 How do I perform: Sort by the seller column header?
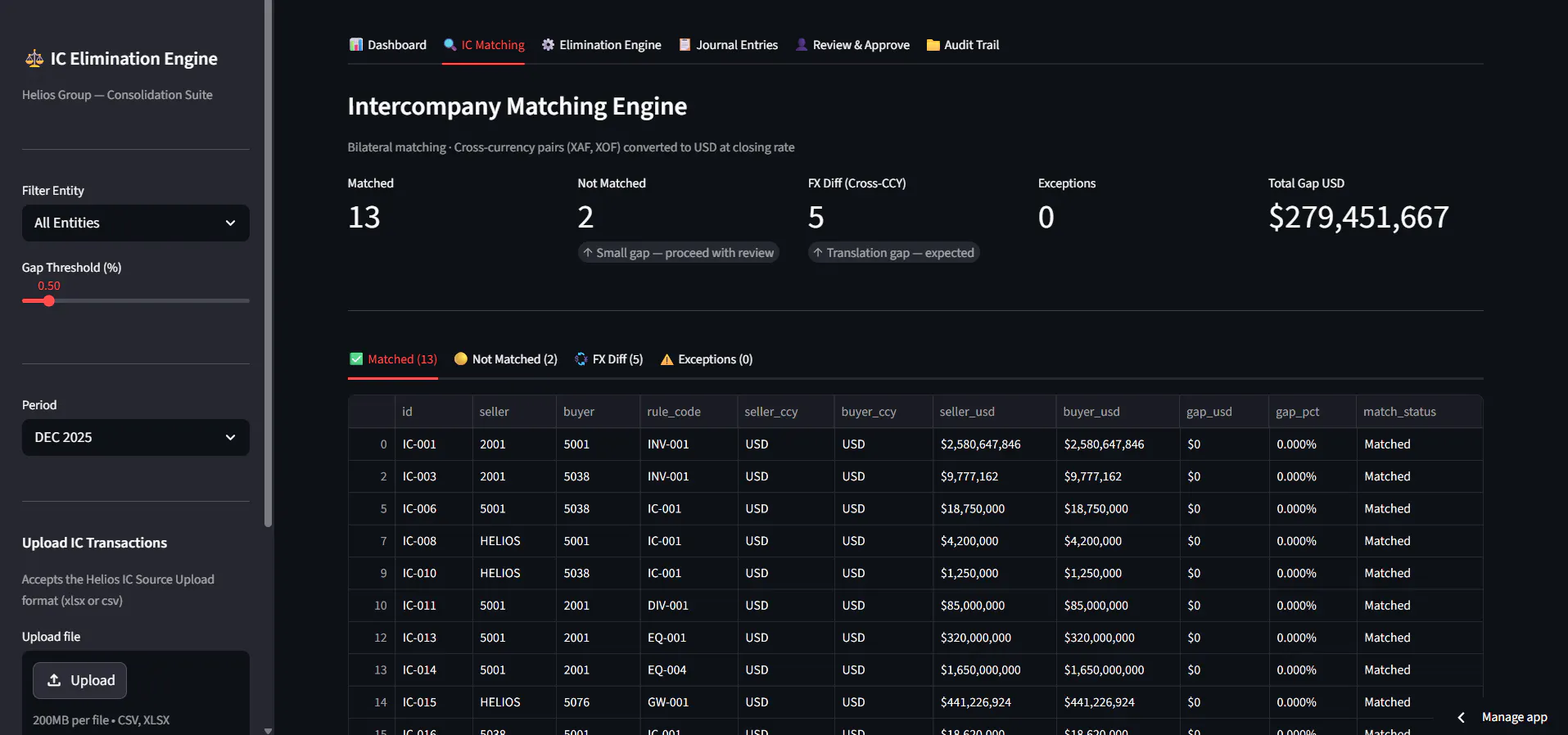513,412
